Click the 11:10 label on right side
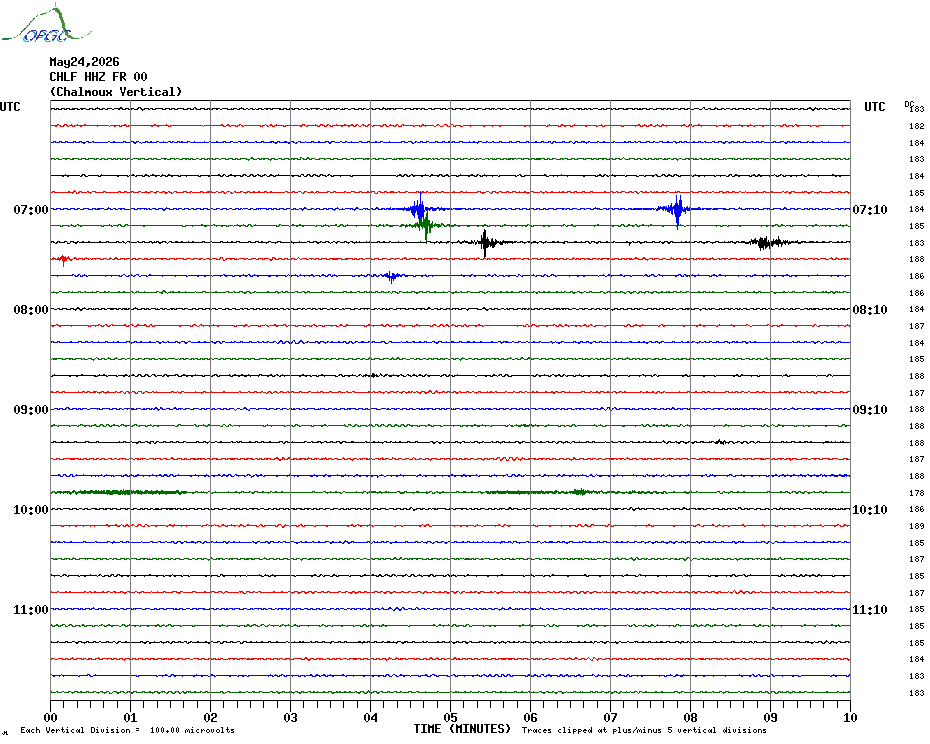The width and height of the screenshot is (930, 744). click(870, 610)
